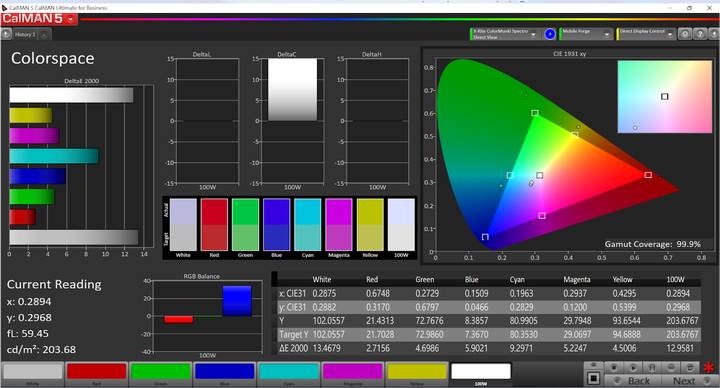Click the Cyan actual/target comparison swatch
This screenshot has width=720, height=388.
click(x=308, y=225)
